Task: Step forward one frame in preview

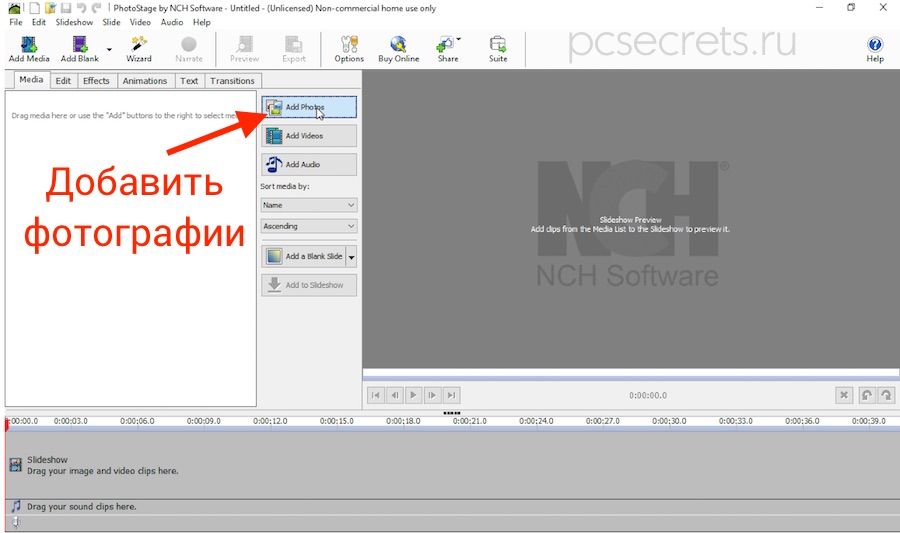Action: (432, 395)
